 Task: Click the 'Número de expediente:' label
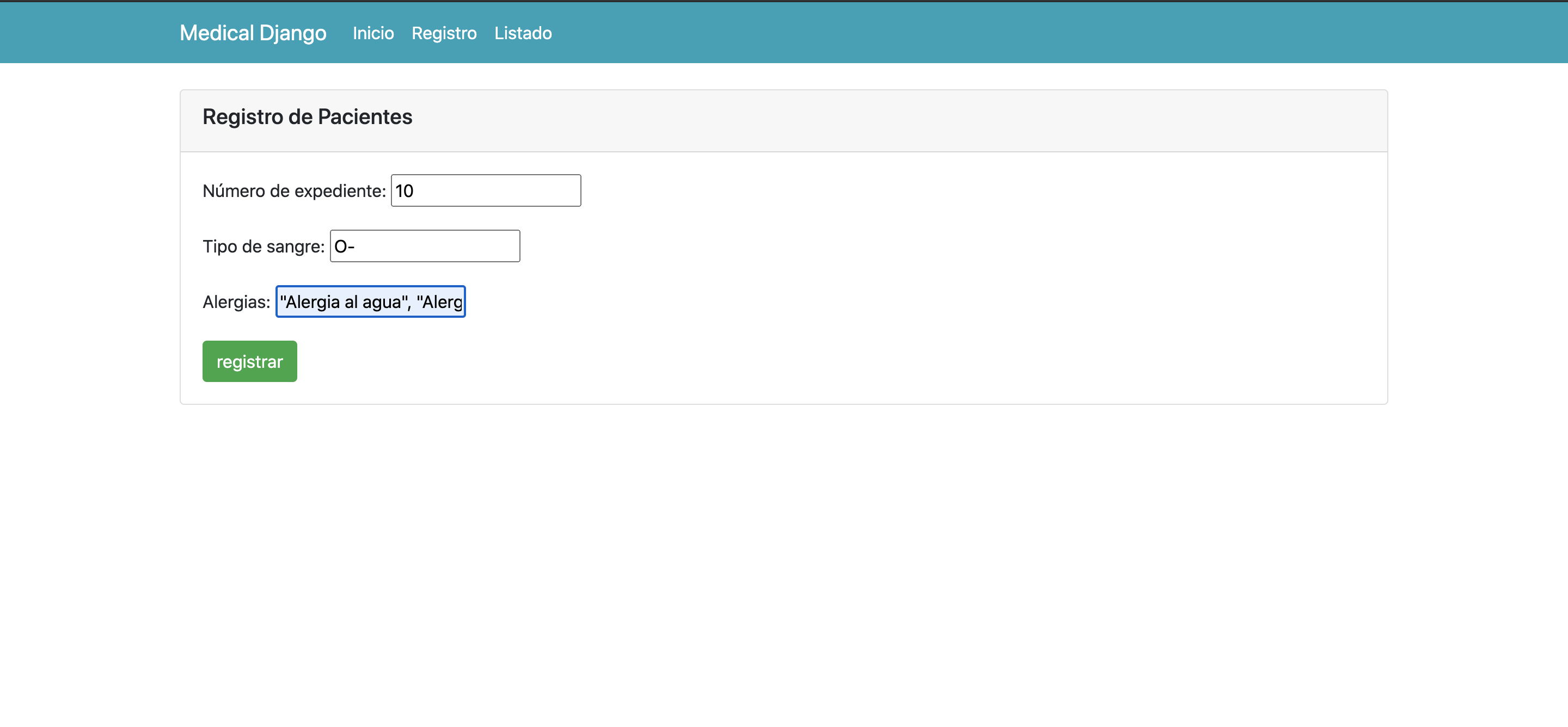click(294, 191)
